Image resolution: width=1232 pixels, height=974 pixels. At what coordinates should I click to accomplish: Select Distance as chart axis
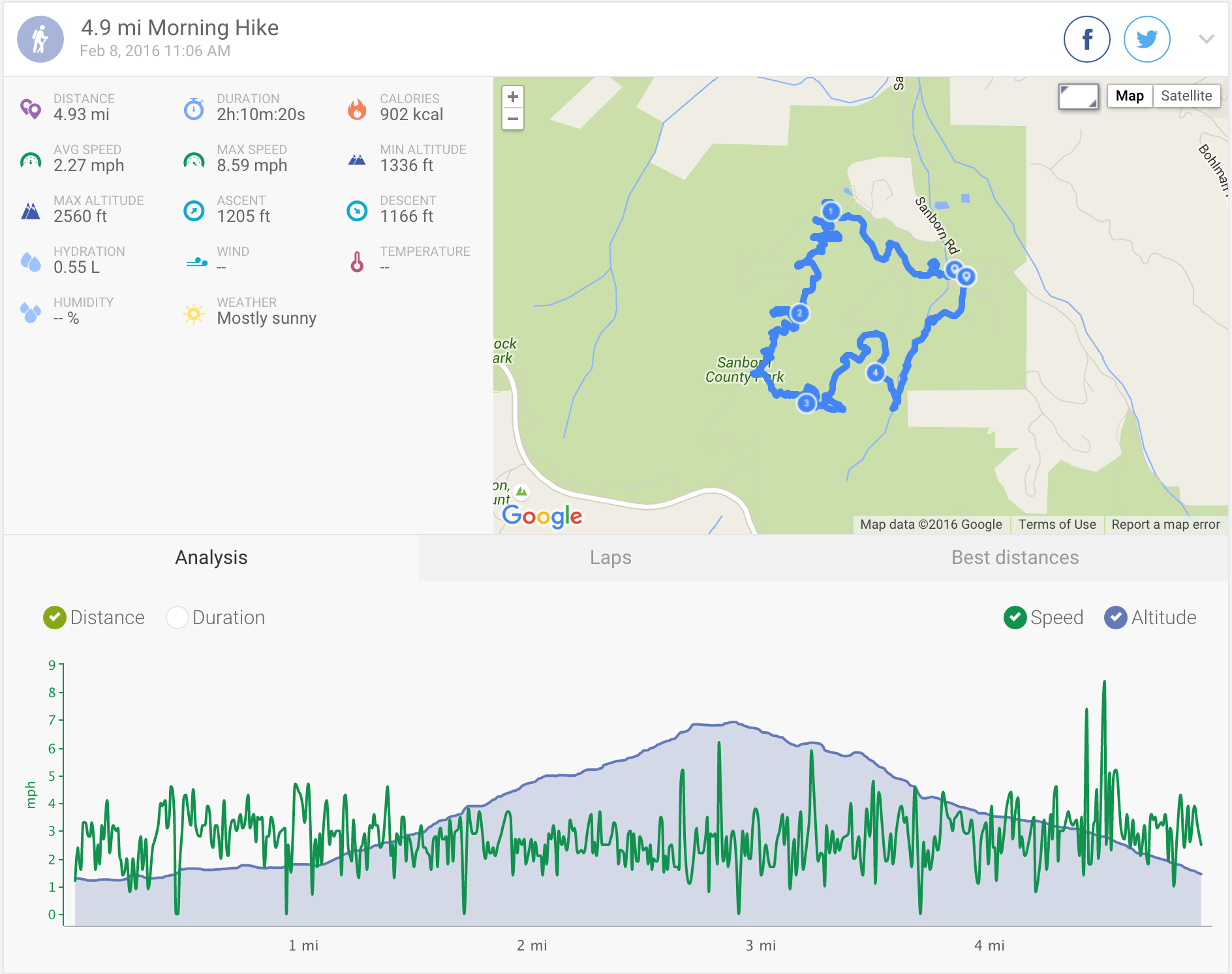(55, 618)
